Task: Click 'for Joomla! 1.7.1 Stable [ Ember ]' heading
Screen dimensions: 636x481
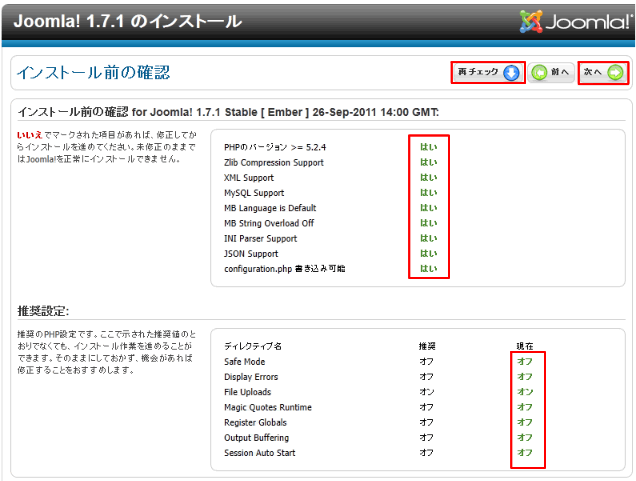Action: coord(220,112)
